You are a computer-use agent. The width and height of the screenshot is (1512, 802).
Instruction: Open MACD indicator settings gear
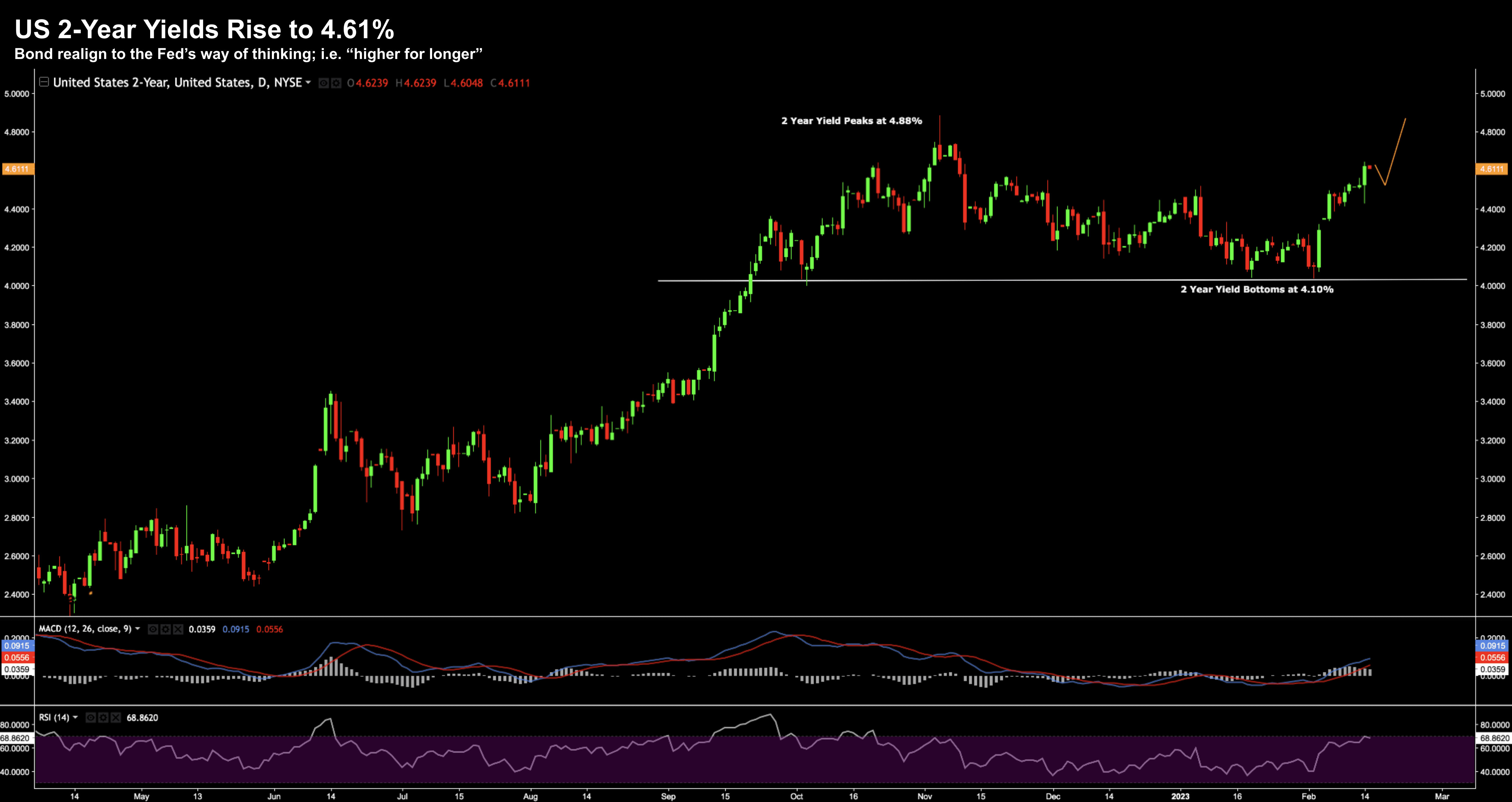[165, 630]
